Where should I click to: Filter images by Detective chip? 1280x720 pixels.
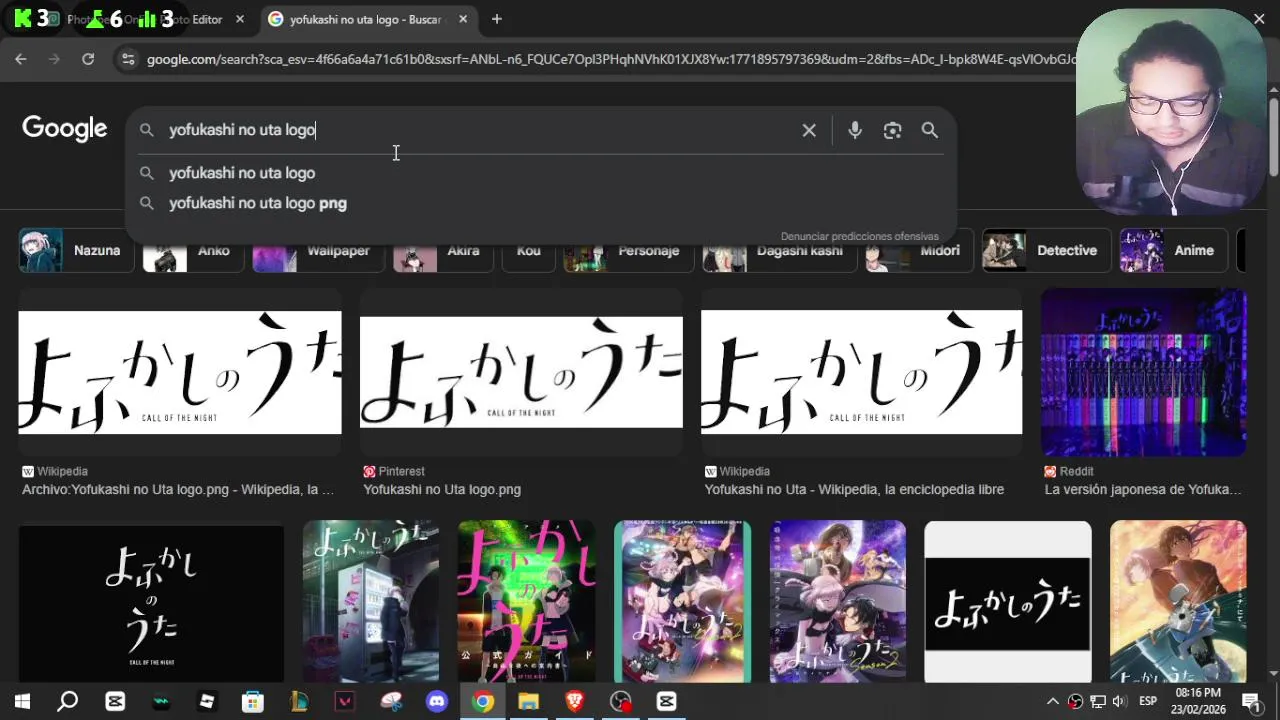tap(1046, 250)
